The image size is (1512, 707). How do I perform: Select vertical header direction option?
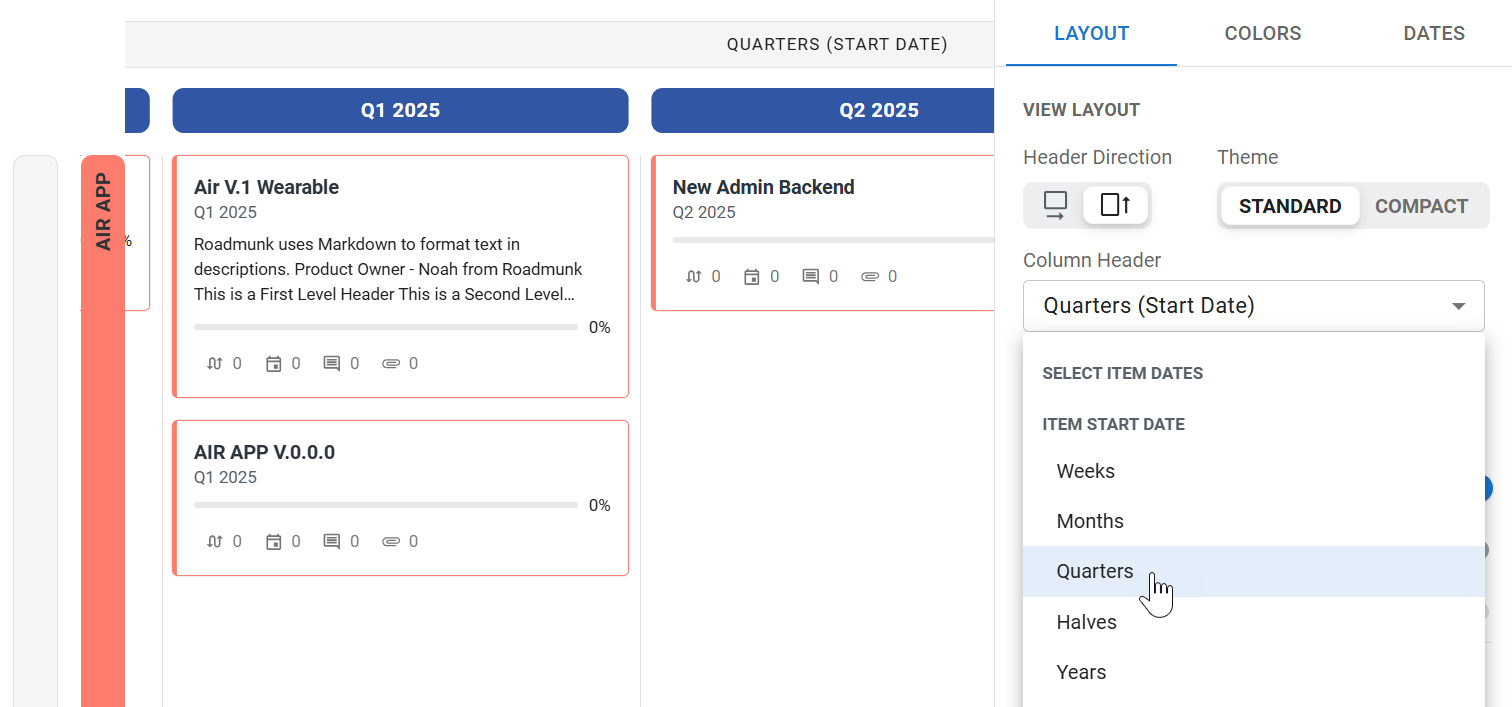coord(1116,205)
